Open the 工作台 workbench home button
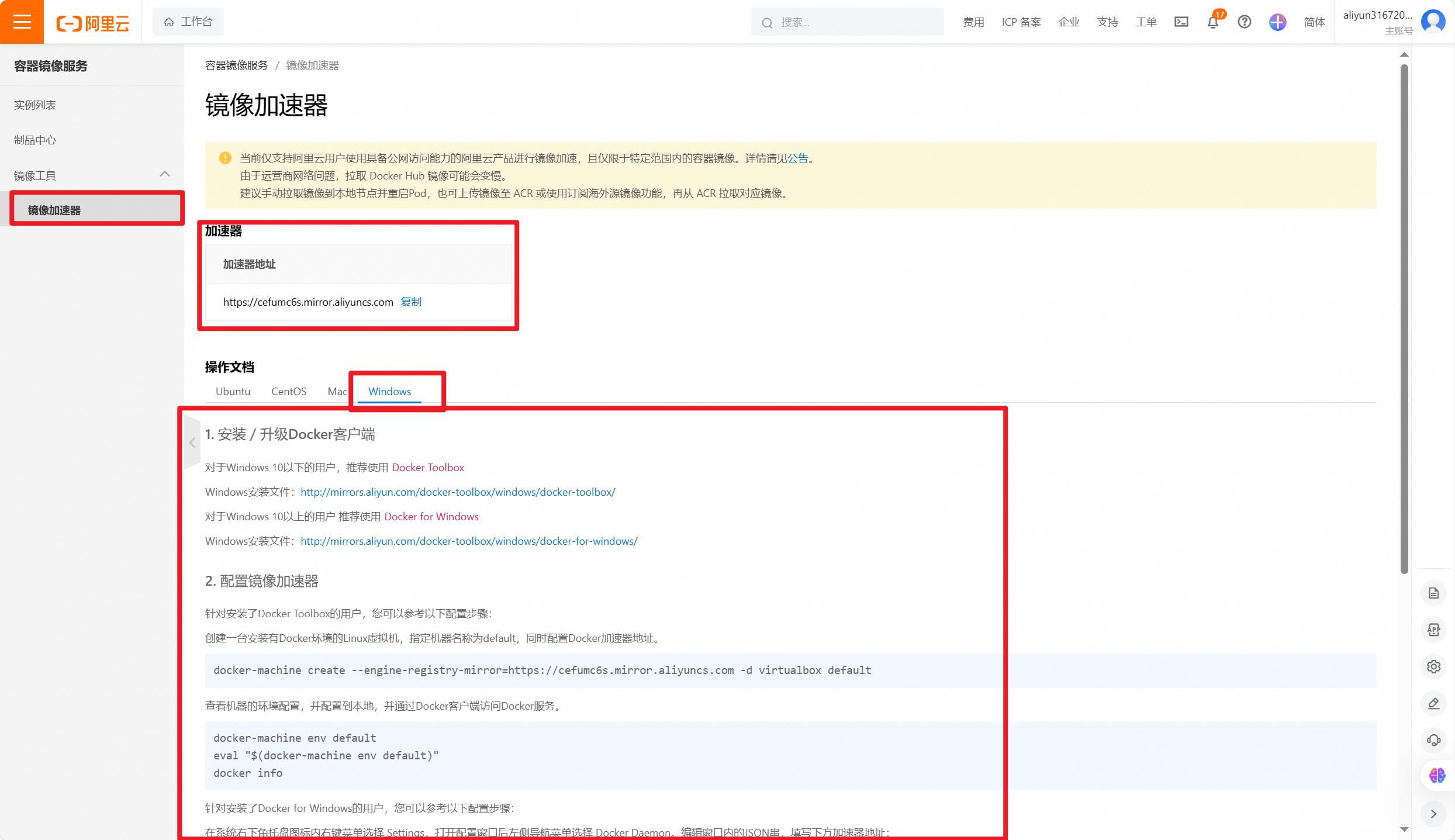Viewport: 1455px width, 840px height. (188, 22)
